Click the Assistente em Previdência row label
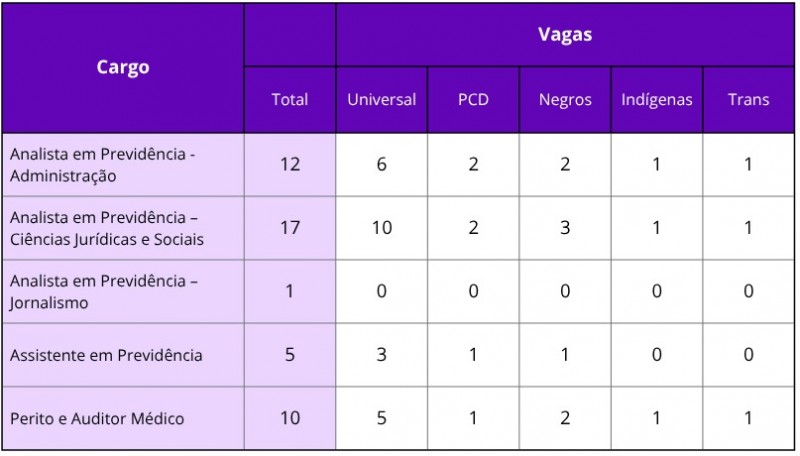The image size is (800, 456). coord(106,355)
